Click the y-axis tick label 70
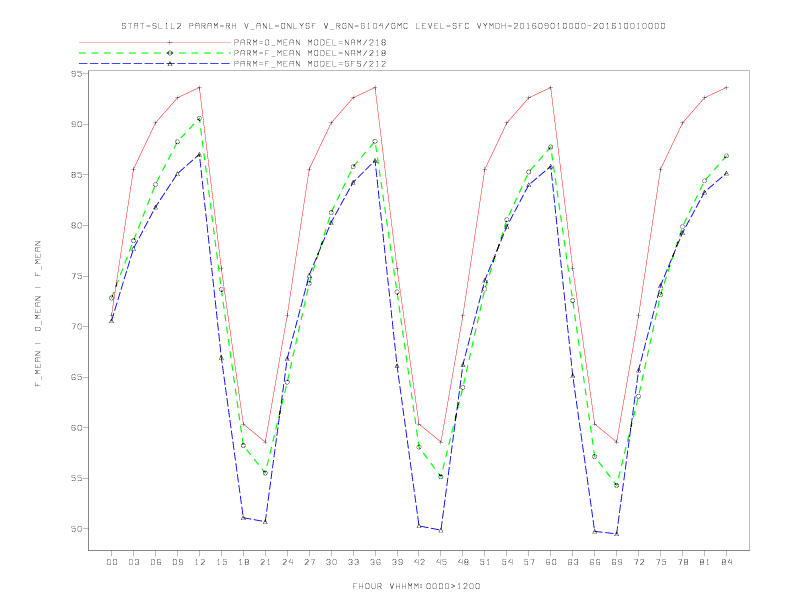This screenshot has height=612, width=792. (77, 327)
